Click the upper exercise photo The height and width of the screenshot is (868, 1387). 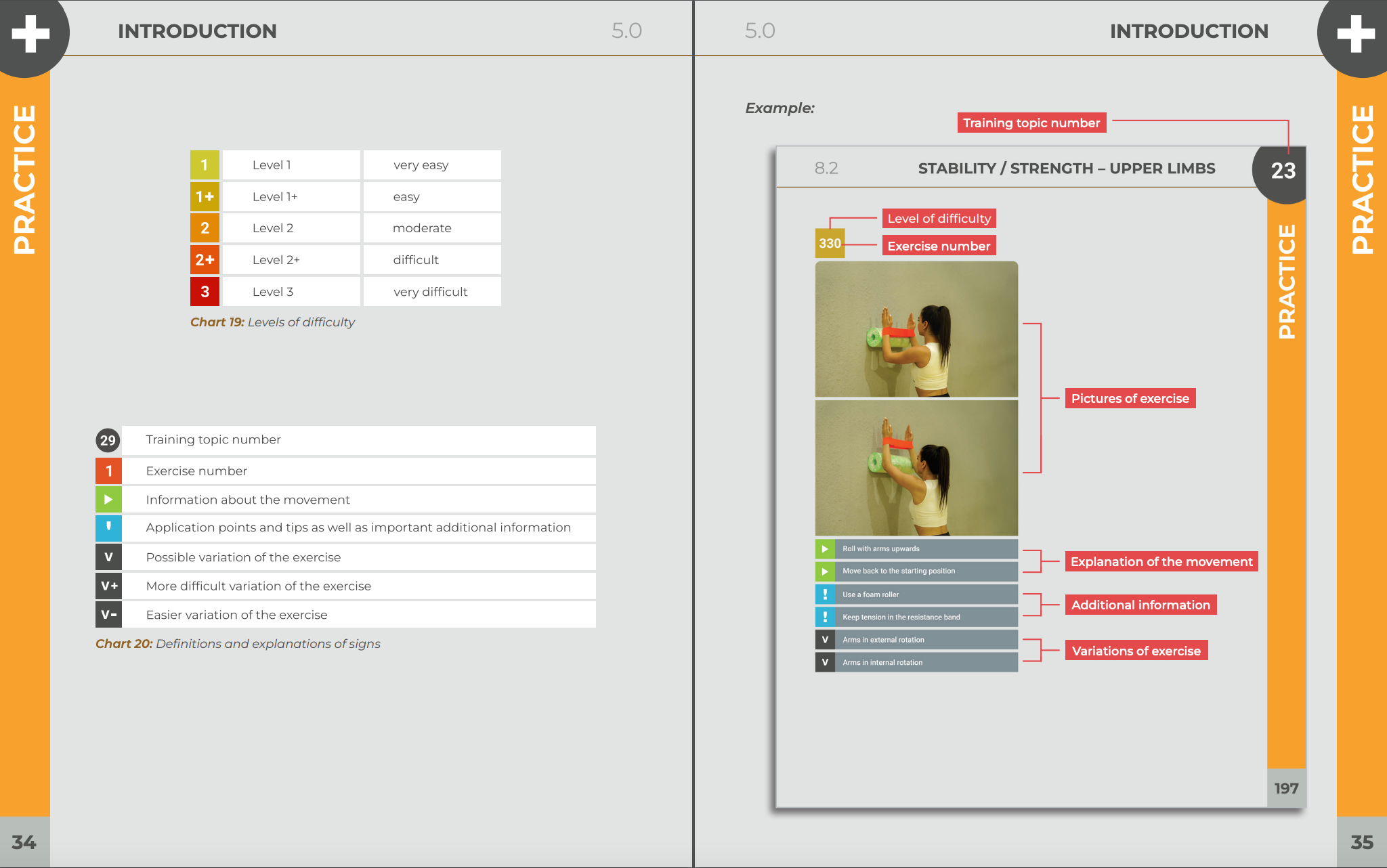916,329
